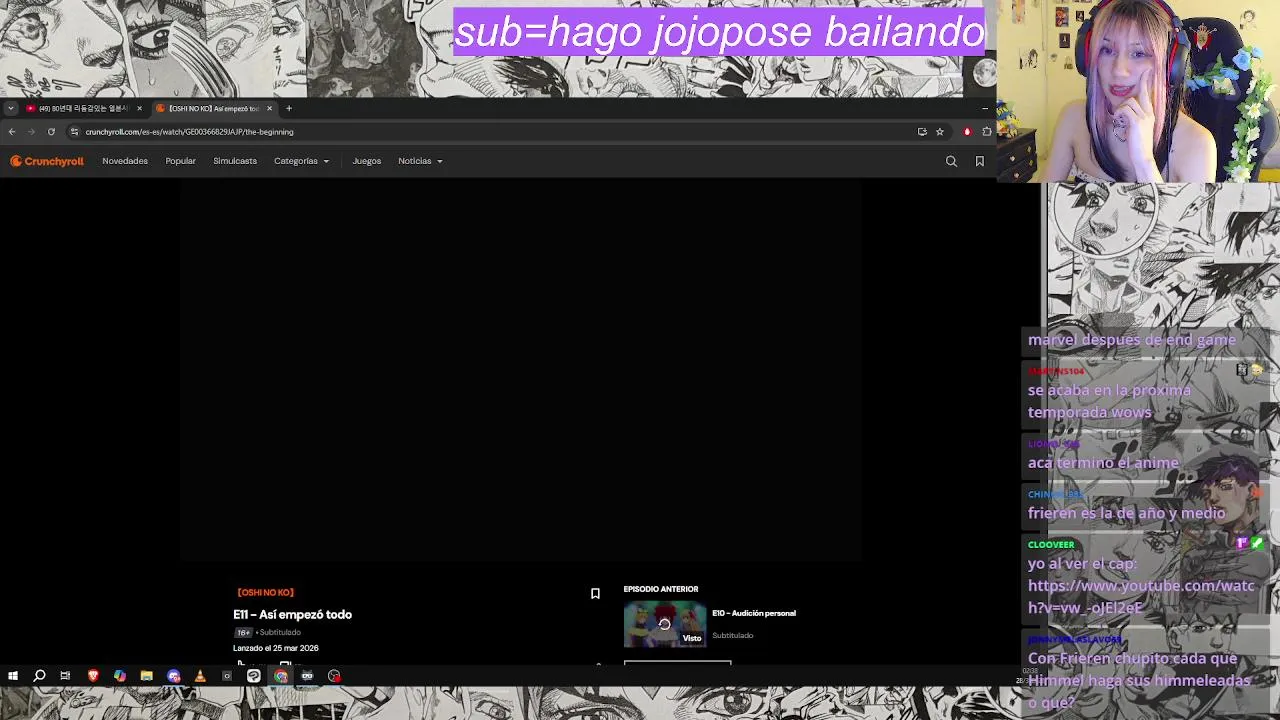
Task: Open the red extension icon in browser toolbar
Action: pos(967,132)
